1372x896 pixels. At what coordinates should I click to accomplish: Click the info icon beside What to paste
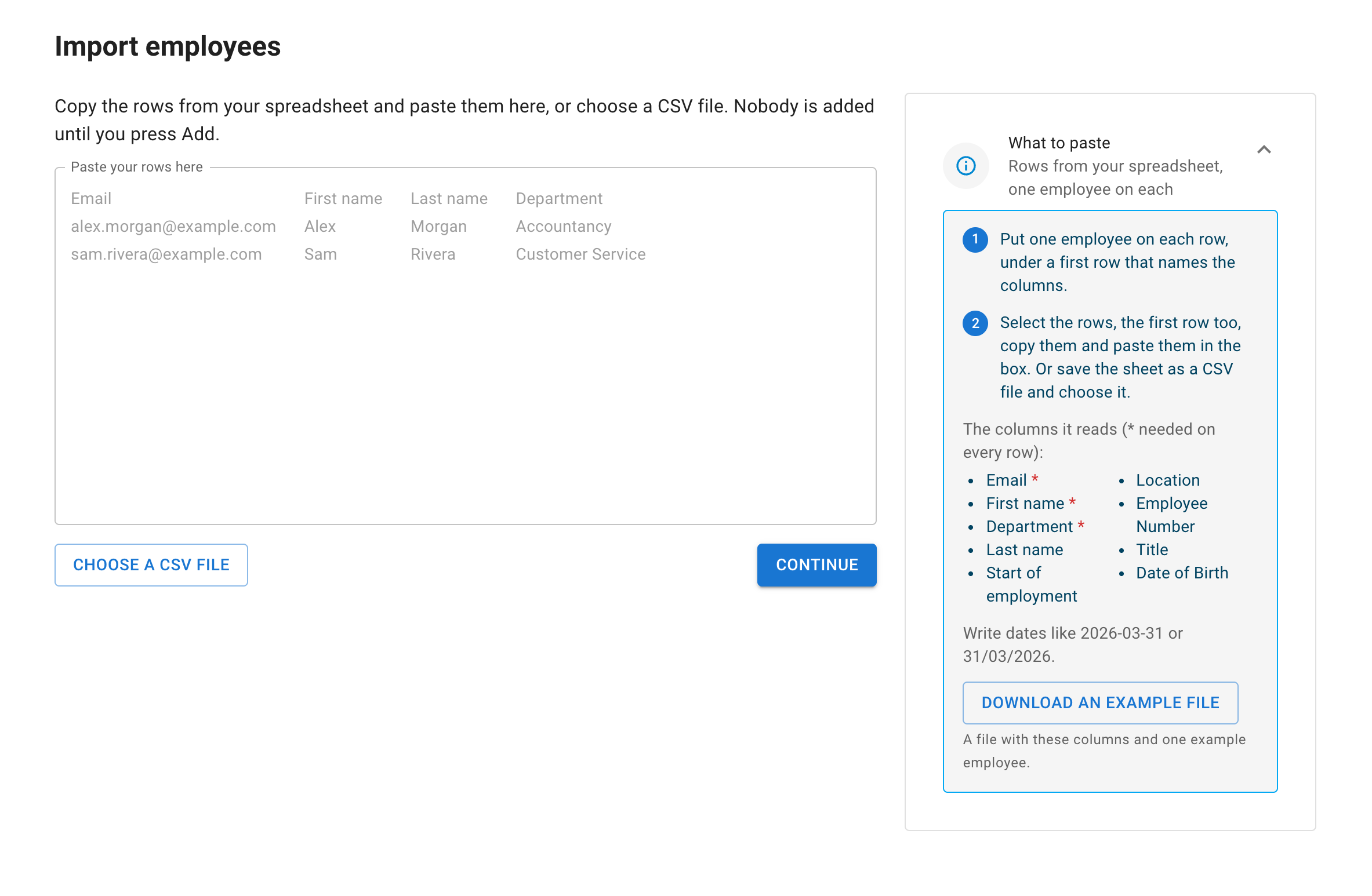click(x=966, y=166)
